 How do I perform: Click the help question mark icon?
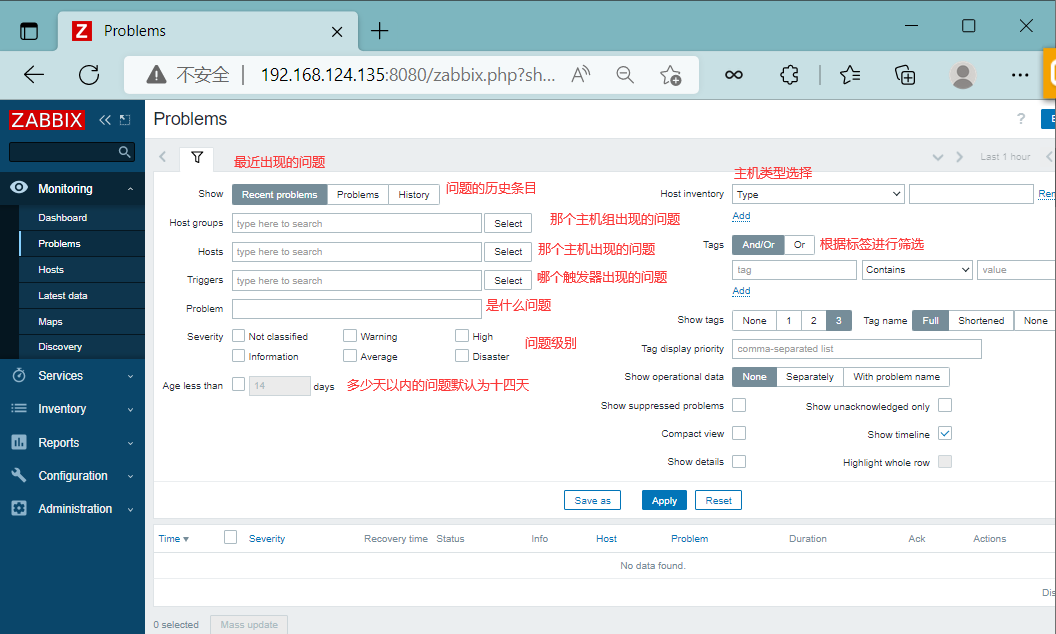(x=1021, y=119)
